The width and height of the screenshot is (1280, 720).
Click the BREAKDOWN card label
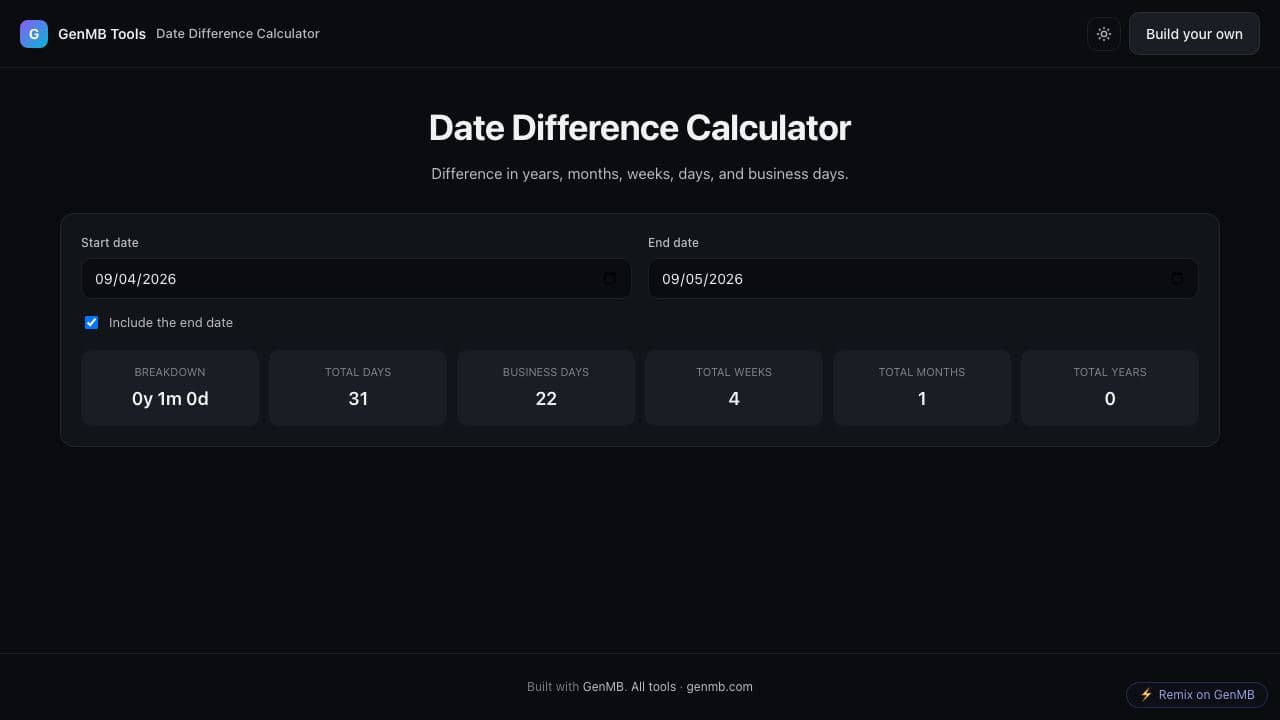[170, 372]
